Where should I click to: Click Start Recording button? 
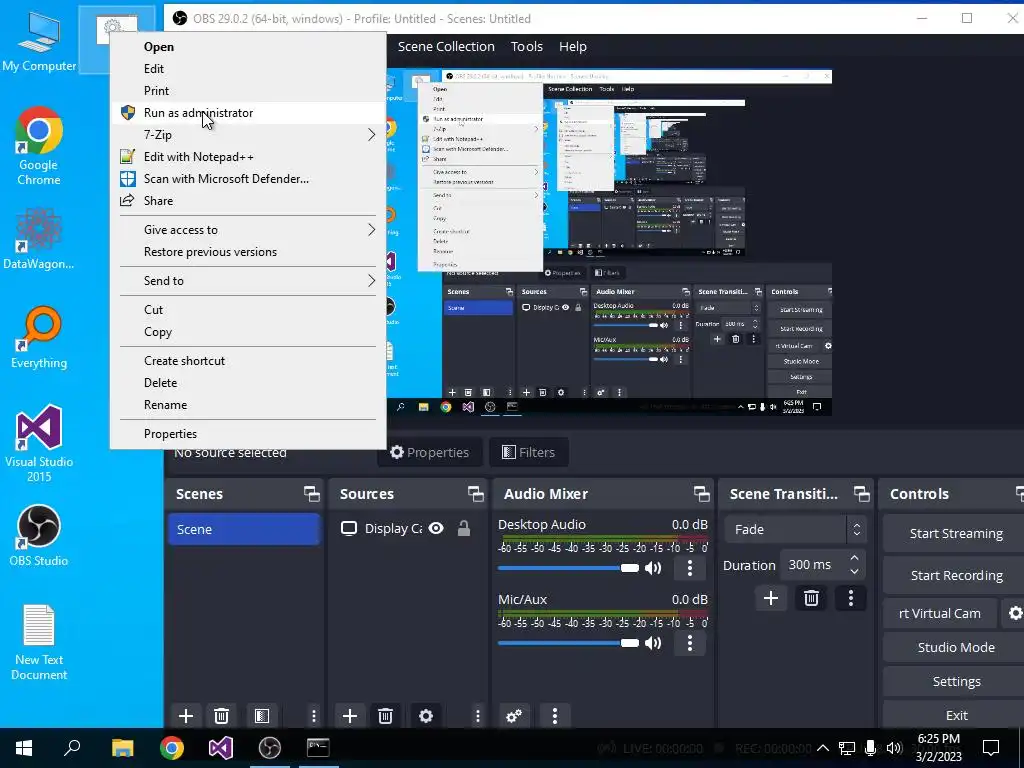(955, 575)
